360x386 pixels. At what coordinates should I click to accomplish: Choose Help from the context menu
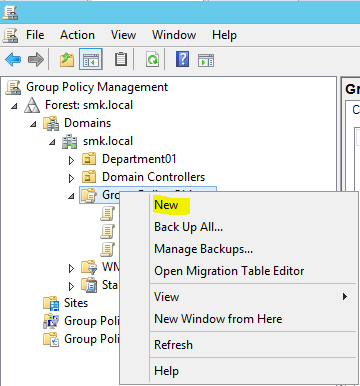tap(166, 371)
